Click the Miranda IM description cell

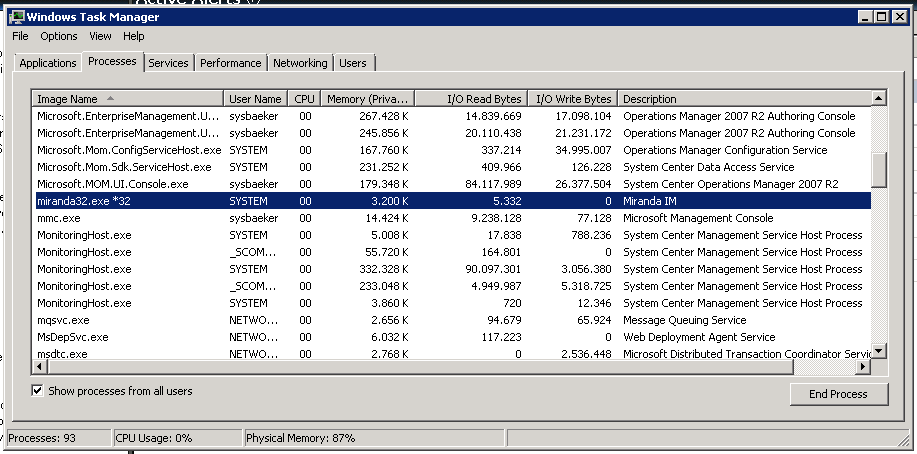pos(650,201)
